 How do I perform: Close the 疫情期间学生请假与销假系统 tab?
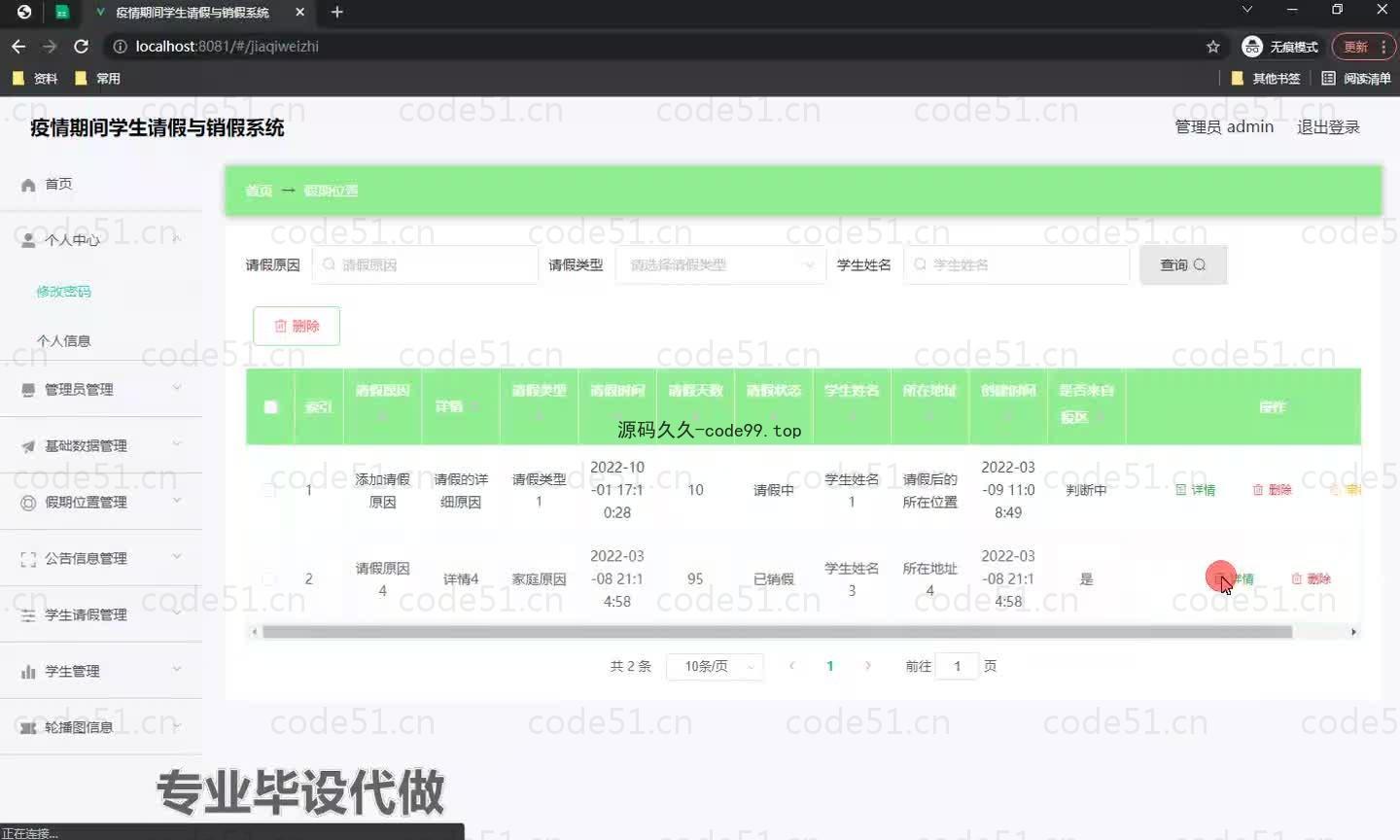(x=299, y=13)
